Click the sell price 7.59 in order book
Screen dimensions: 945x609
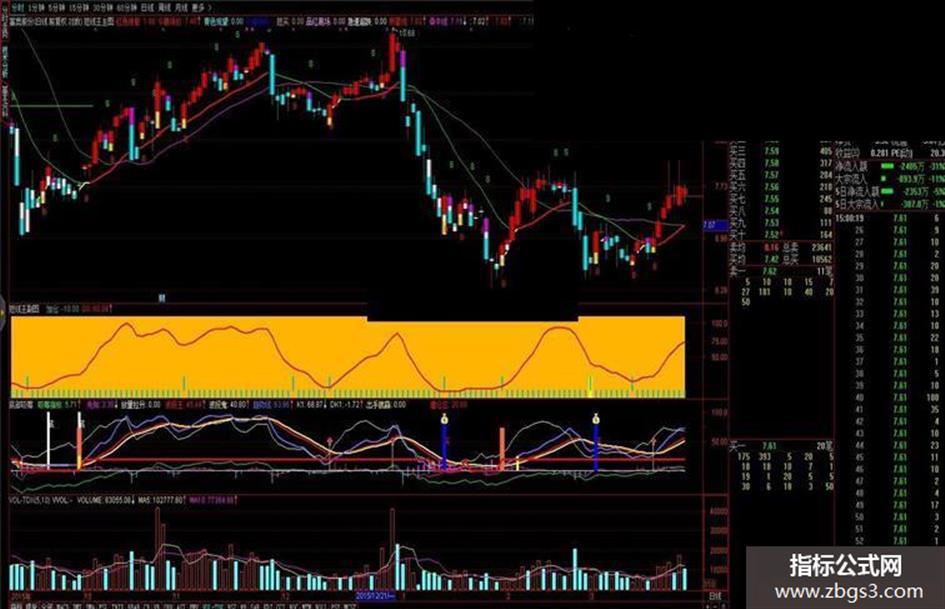coord(771,151)
